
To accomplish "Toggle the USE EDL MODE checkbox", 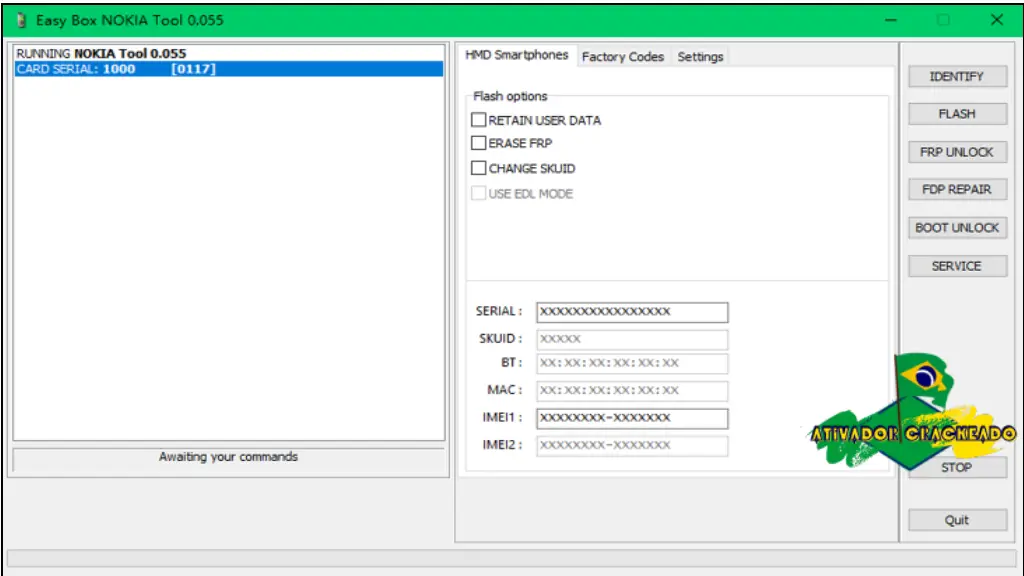I will pos(479,193).
